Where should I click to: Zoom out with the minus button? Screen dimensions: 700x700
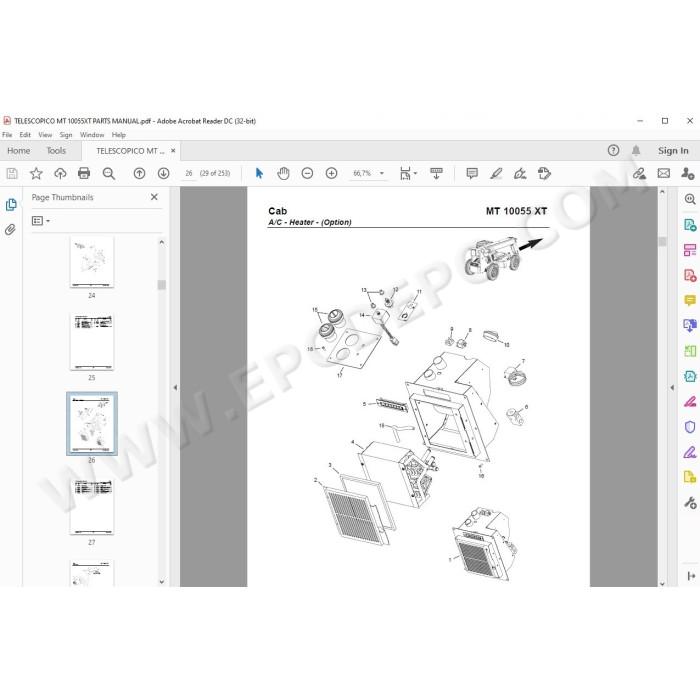click(x=307, y=173)
